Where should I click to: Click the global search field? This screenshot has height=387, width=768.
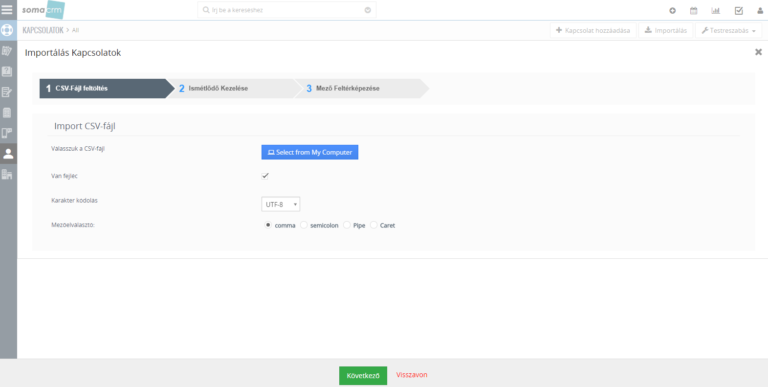click(287, 10)
